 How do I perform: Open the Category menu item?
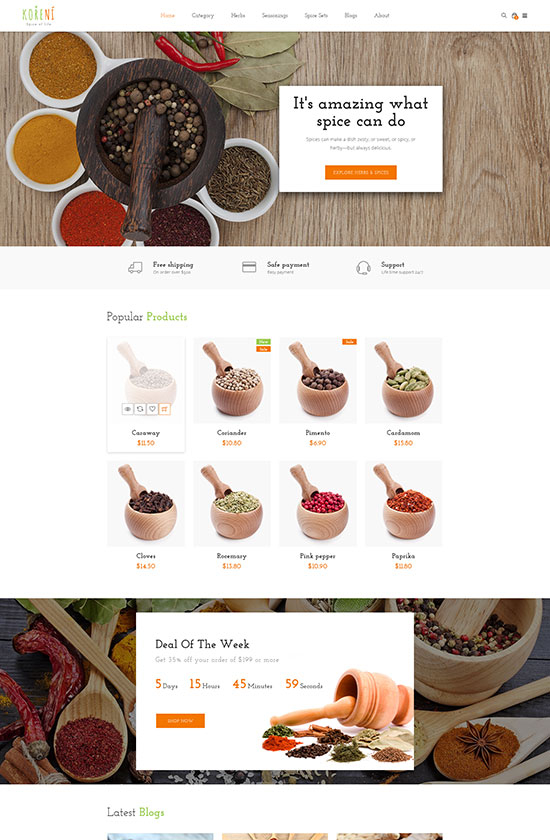pos(203,16)
